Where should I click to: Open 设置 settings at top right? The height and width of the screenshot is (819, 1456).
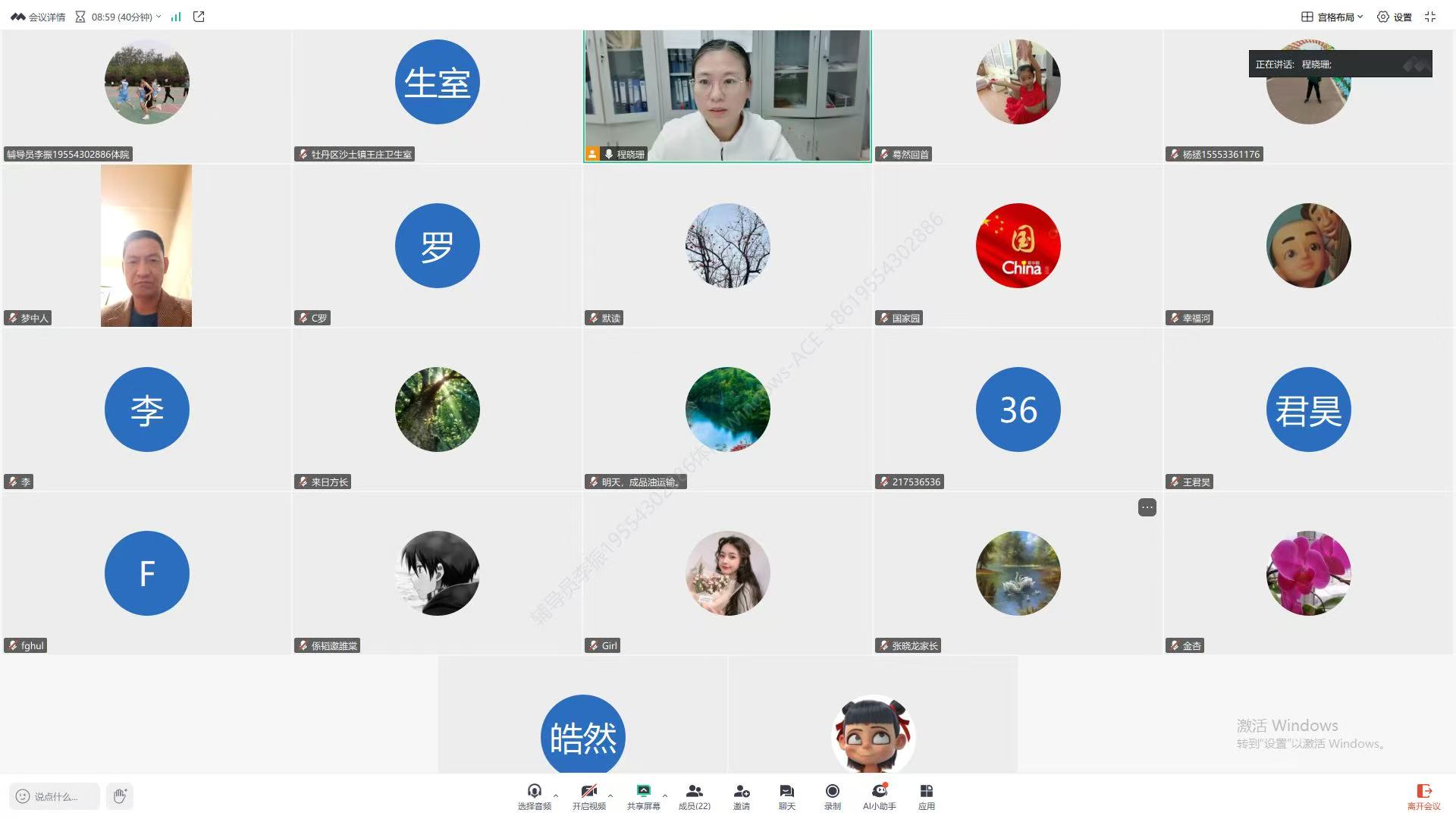(x=1395, y=17)
